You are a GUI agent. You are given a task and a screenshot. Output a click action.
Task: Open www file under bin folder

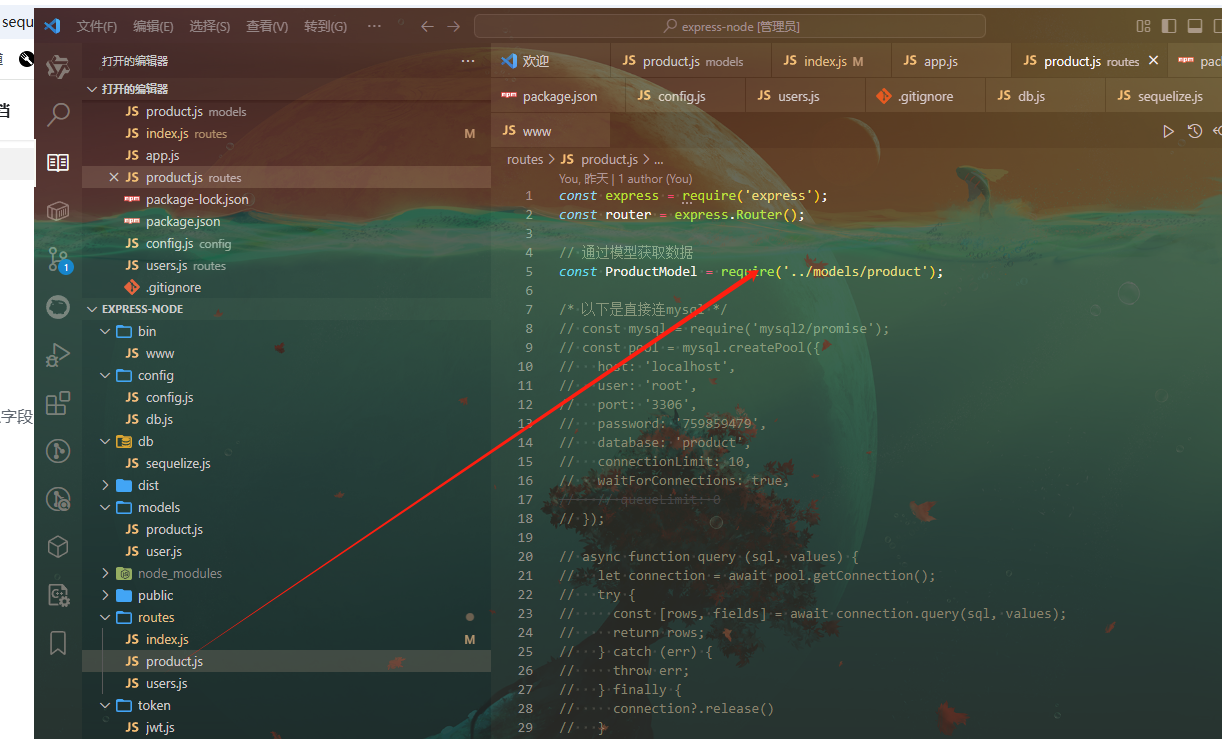[286, 353]
